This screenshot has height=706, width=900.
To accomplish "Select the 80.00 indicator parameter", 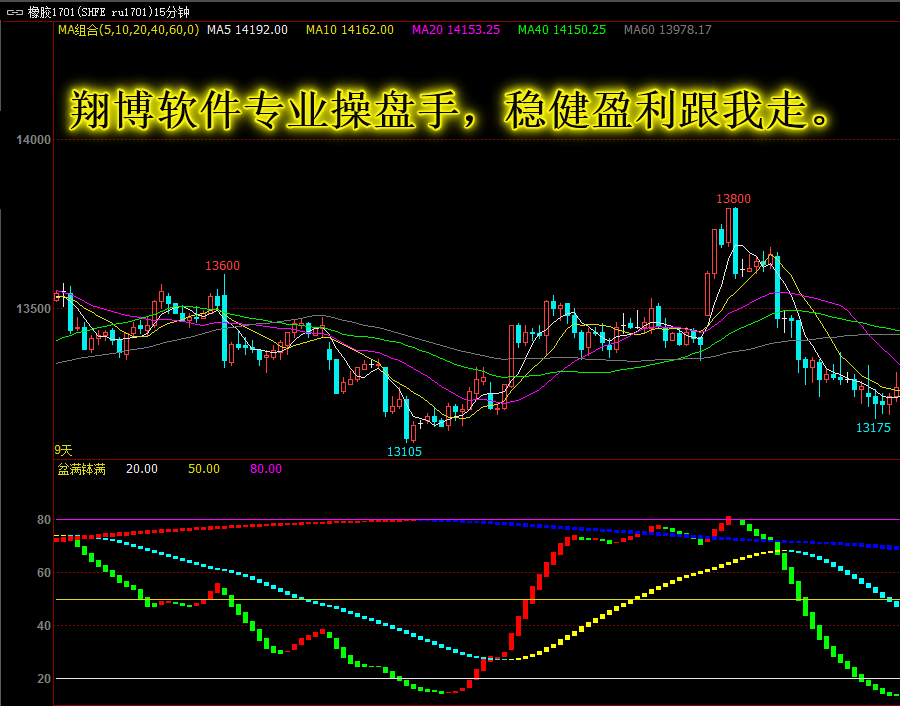I will coord(266,469).
